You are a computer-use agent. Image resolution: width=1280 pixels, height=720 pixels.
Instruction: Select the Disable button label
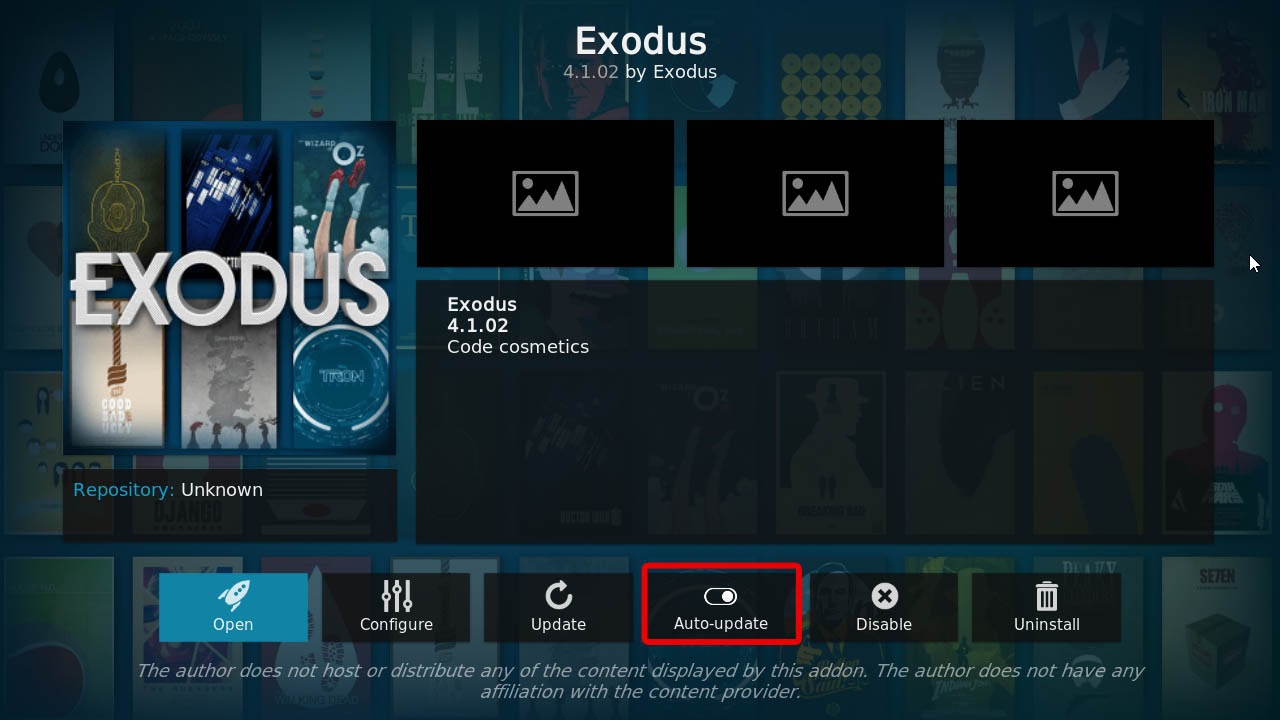(x=884, y=625)
